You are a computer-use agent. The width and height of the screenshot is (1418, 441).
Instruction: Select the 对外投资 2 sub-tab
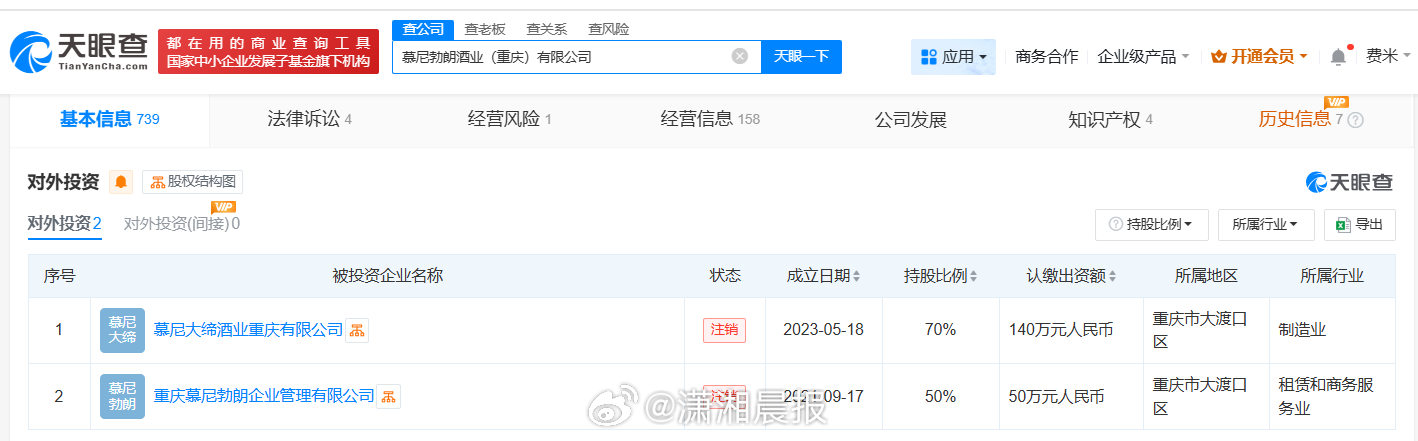click(x=64, y=224)
